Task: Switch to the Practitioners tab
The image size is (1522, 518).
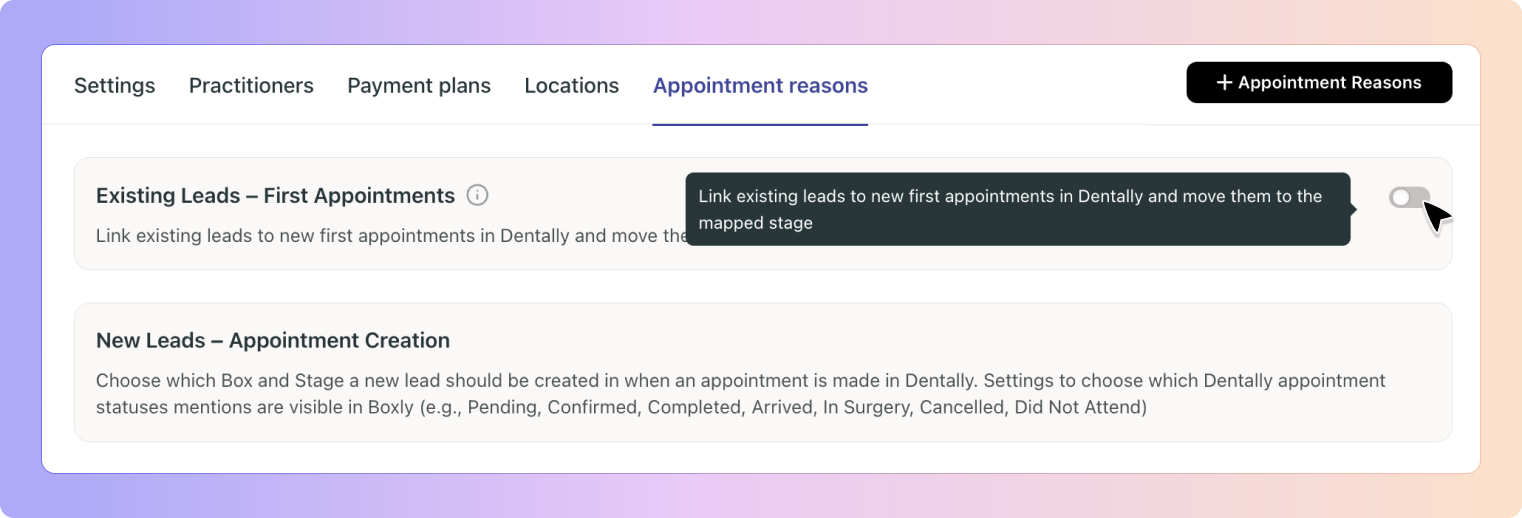Action: [251, 86]
